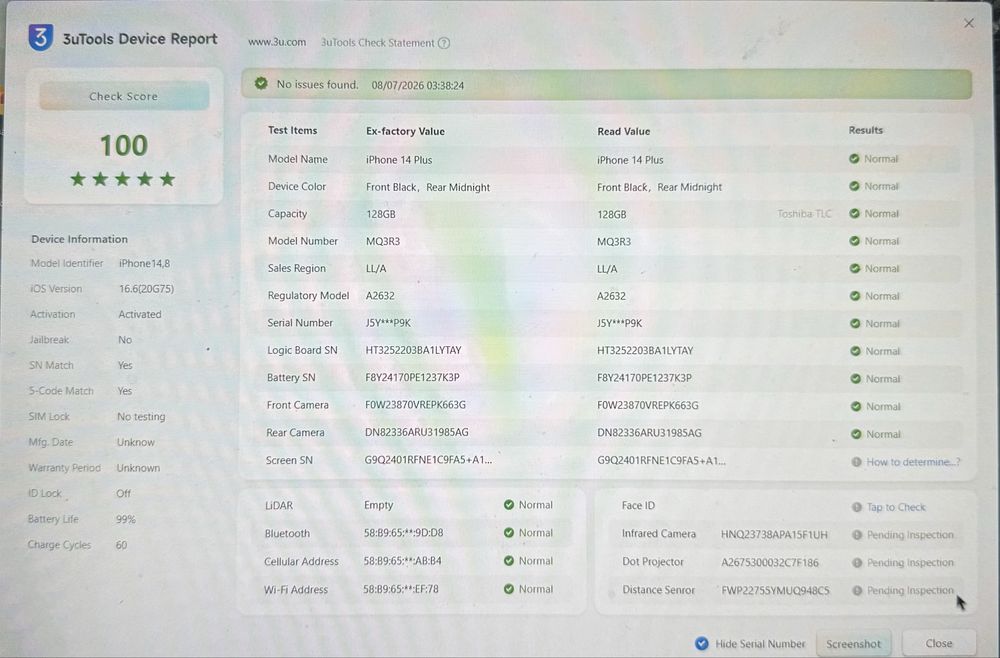1000x658 pixels.
Task: Click Normal status icon in Sales Region row
Action: [855, 268]
